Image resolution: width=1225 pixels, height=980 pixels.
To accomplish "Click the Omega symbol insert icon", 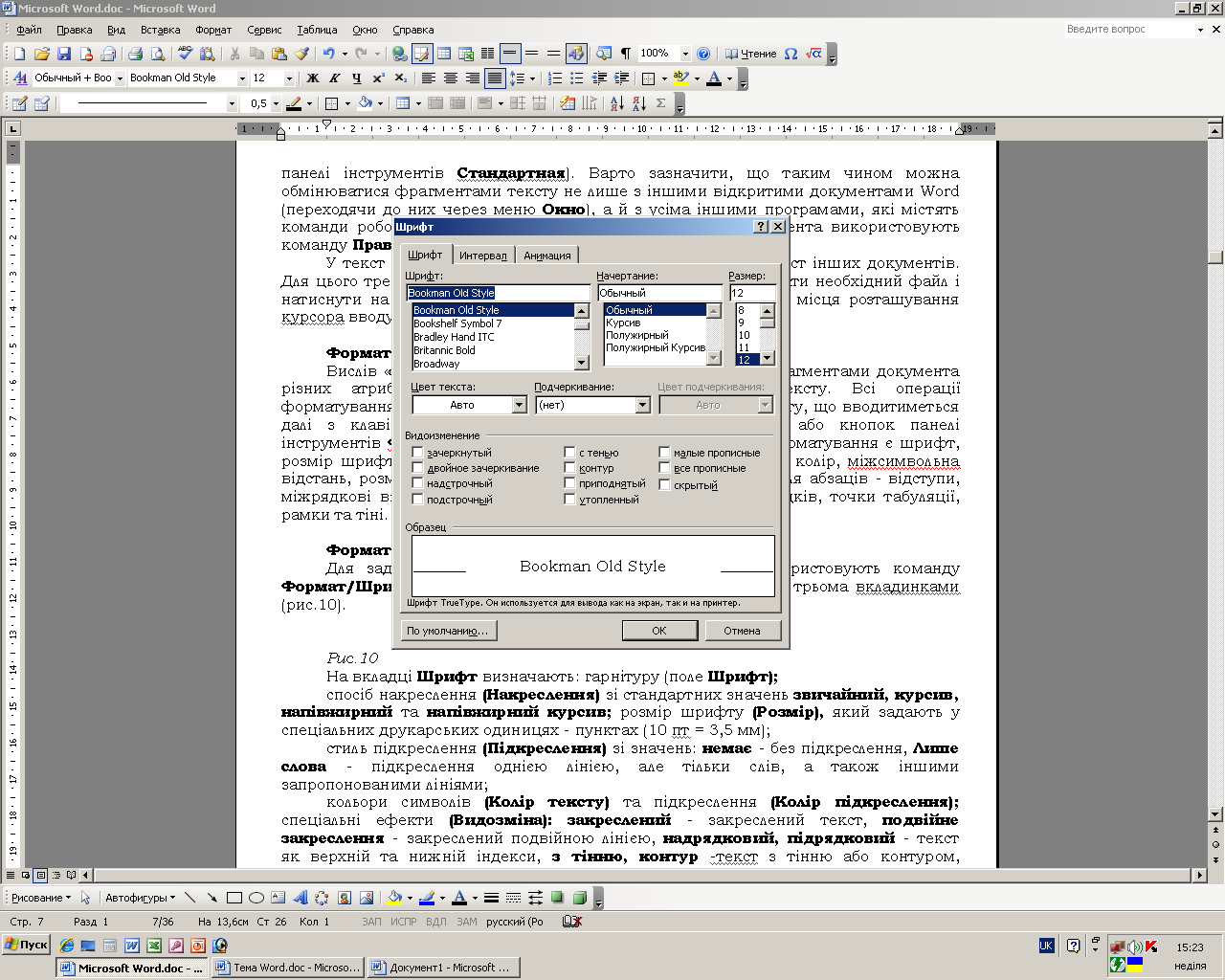I will click(x=791, y=55).
